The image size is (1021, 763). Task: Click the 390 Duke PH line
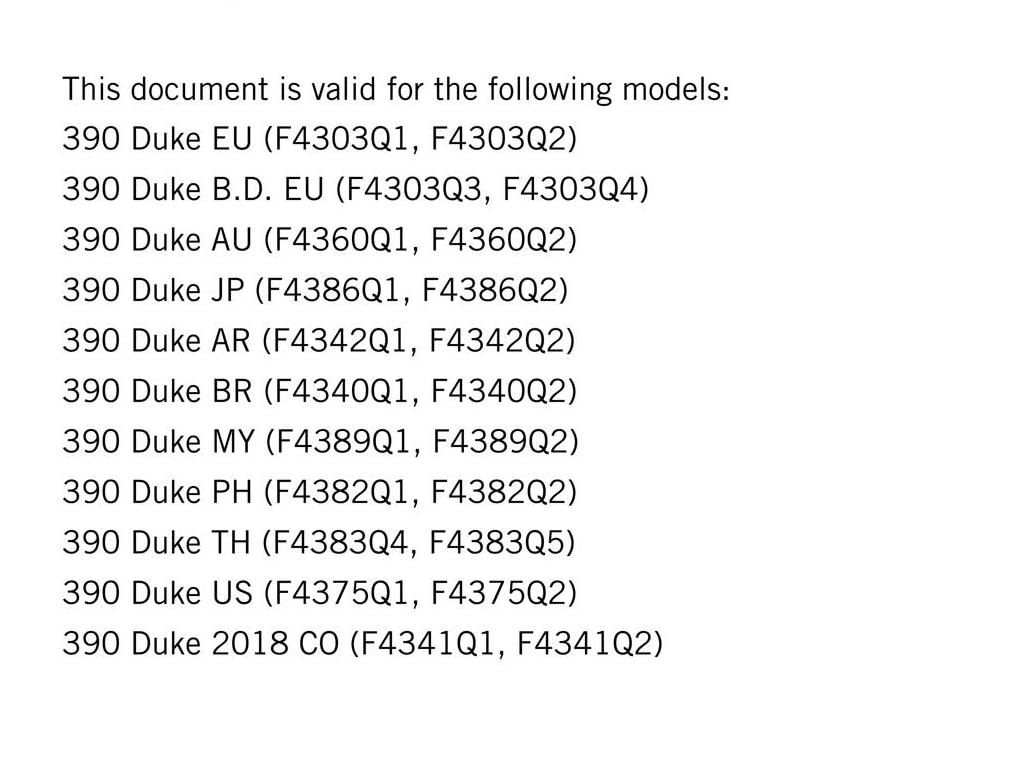(x=320, y=492)
